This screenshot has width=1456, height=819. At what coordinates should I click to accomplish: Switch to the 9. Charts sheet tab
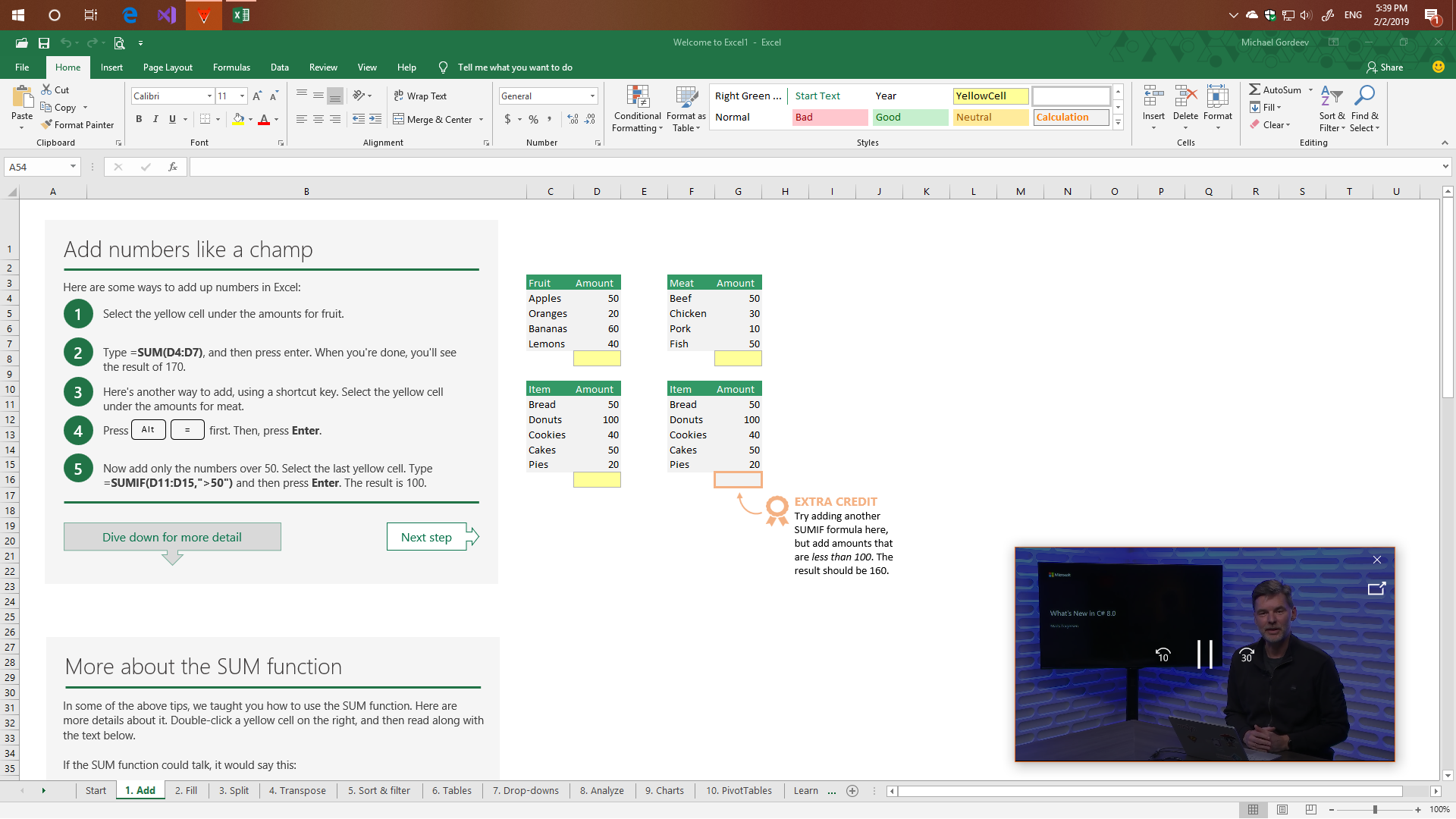tap(664, 791)
